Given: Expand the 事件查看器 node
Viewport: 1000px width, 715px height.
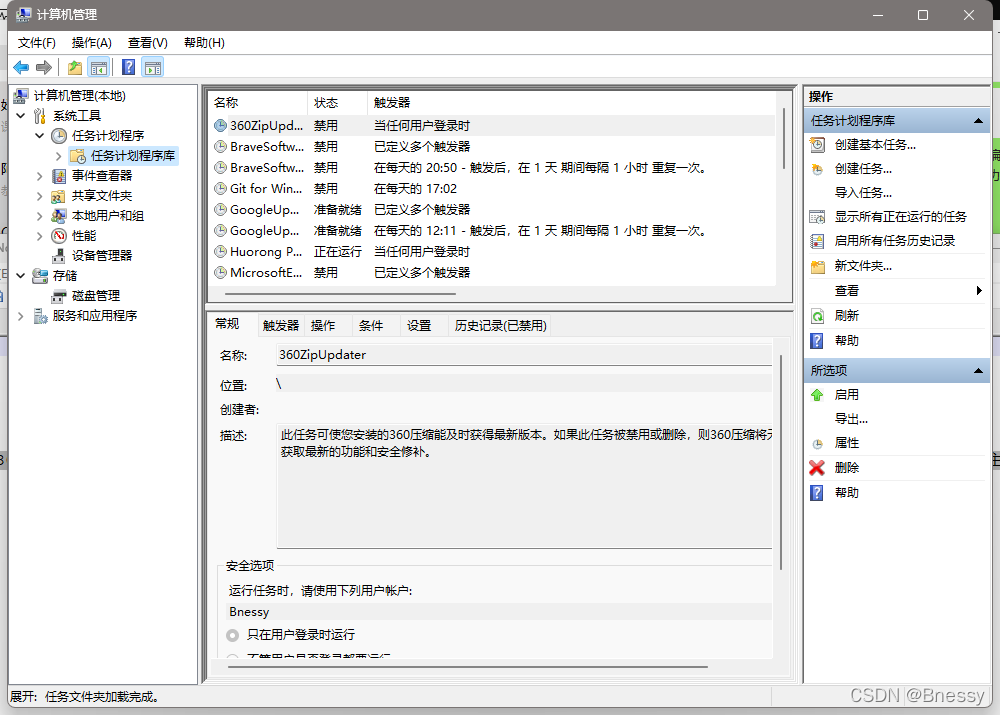Looking at the screenshot, I should [40, 175].
